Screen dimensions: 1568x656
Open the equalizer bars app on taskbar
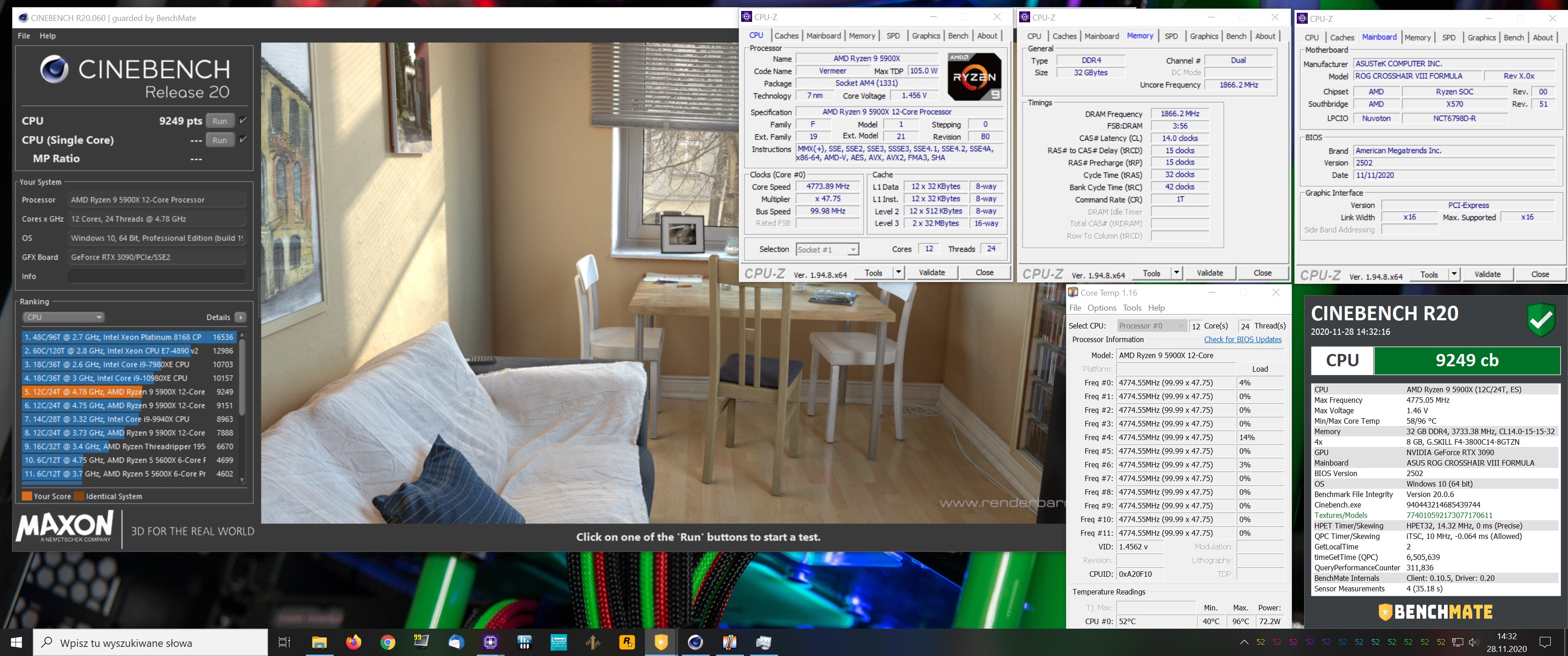point(524,642)
